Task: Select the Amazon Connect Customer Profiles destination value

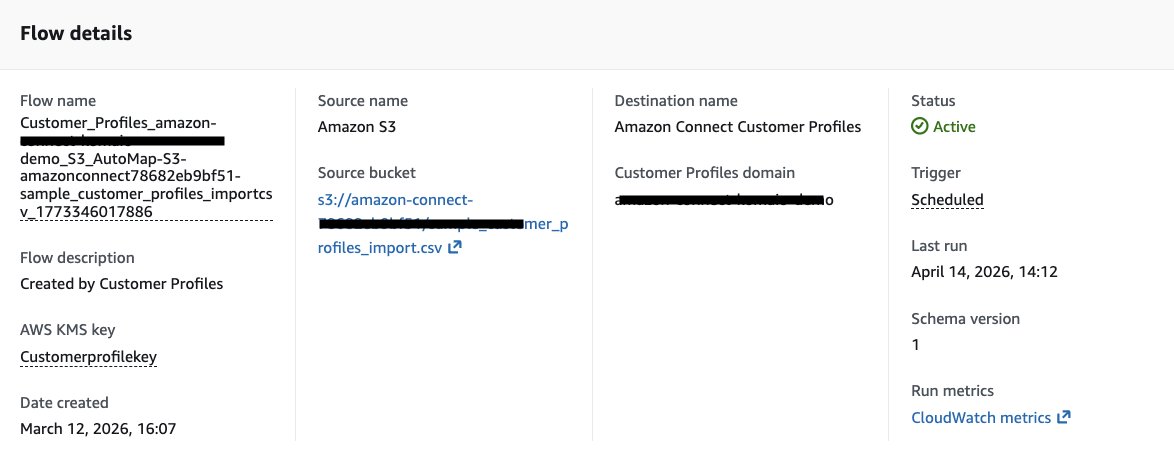Action: coord(737,126)
